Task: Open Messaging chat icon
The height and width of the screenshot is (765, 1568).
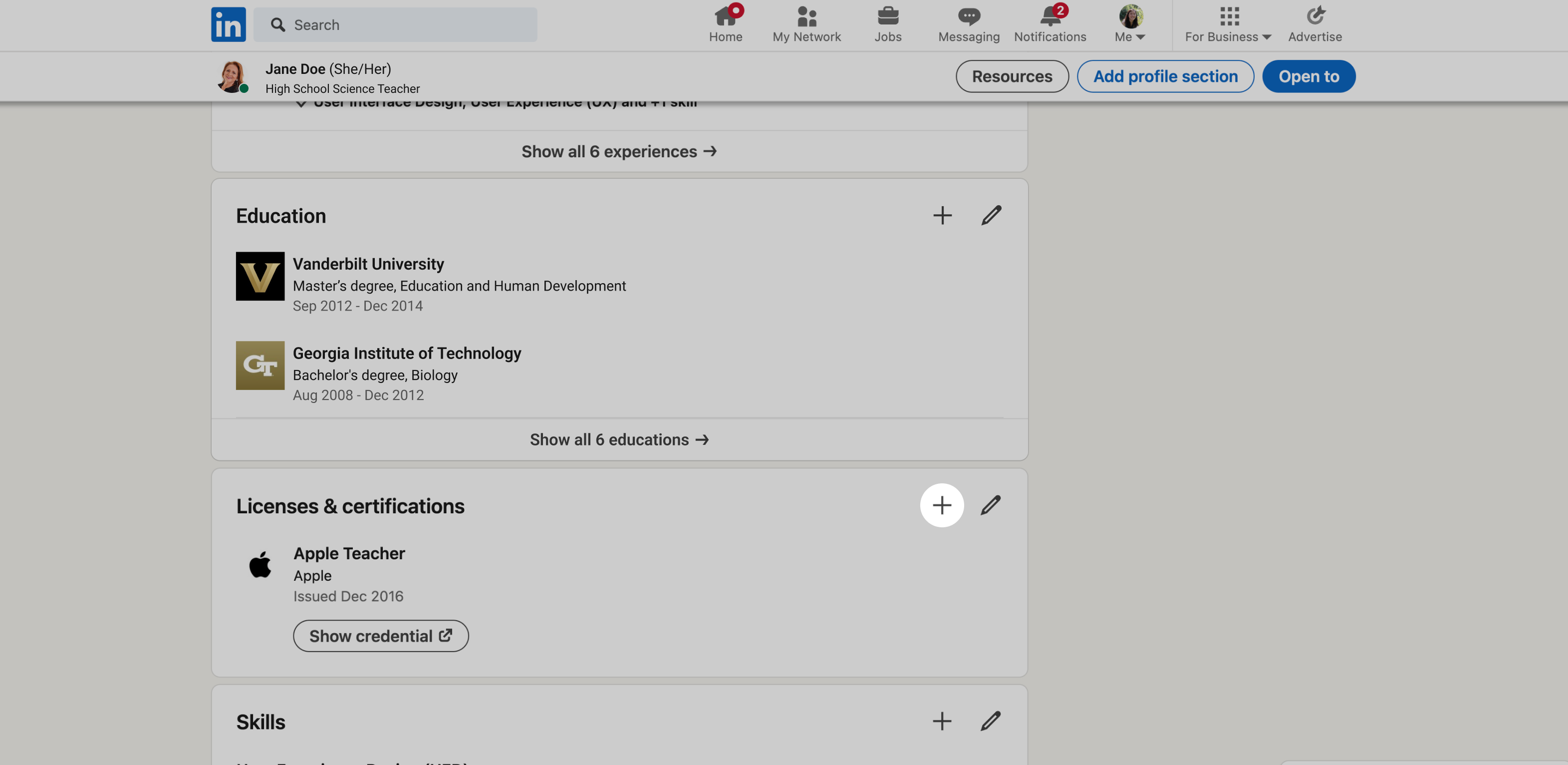Action: point(969,24)
